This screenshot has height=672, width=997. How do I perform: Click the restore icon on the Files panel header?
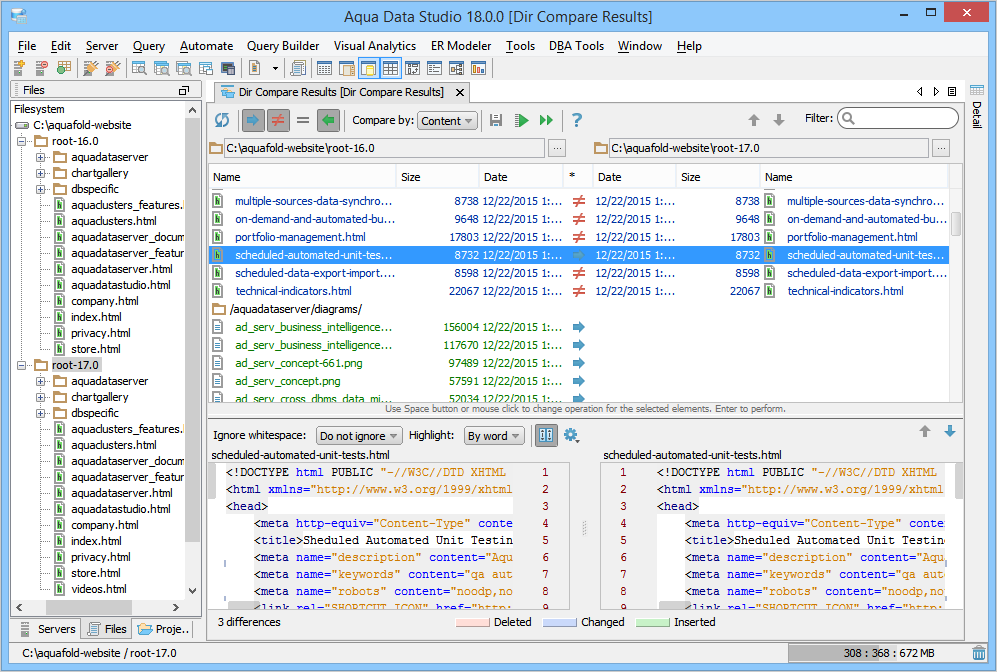[184, 90]
